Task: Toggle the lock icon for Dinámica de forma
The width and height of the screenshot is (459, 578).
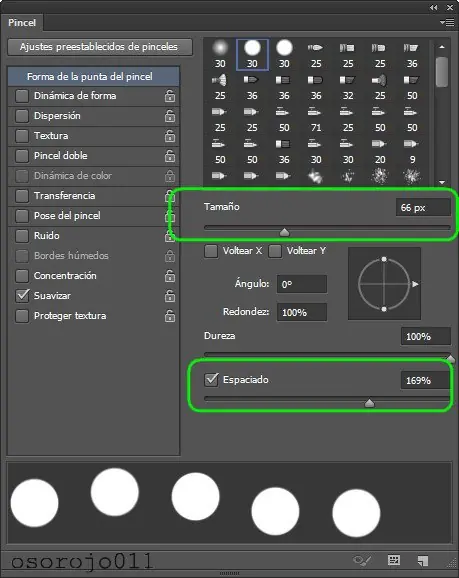Action: point(170,96)
